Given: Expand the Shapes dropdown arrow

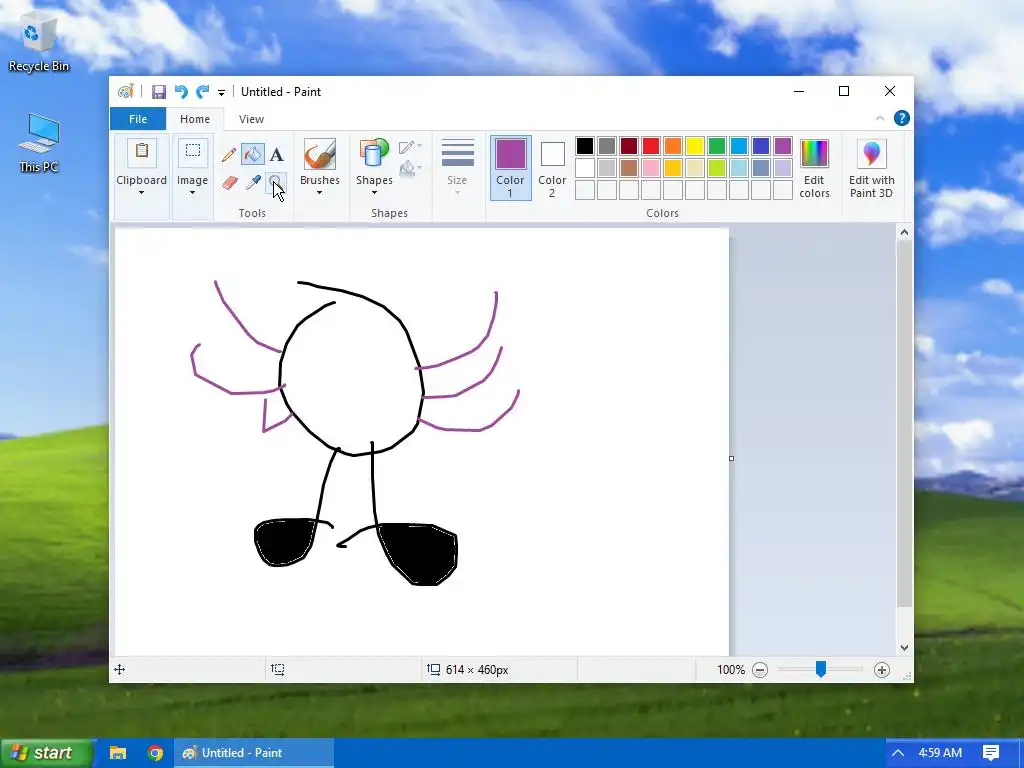Looking at the screenshot, I should click(374, 193).
